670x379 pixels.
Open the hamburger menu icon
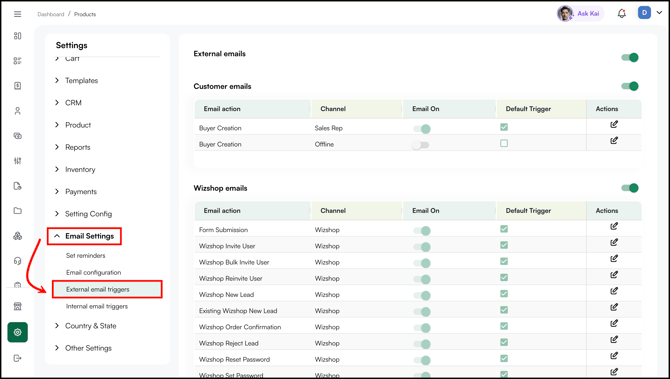click(18, 14)
